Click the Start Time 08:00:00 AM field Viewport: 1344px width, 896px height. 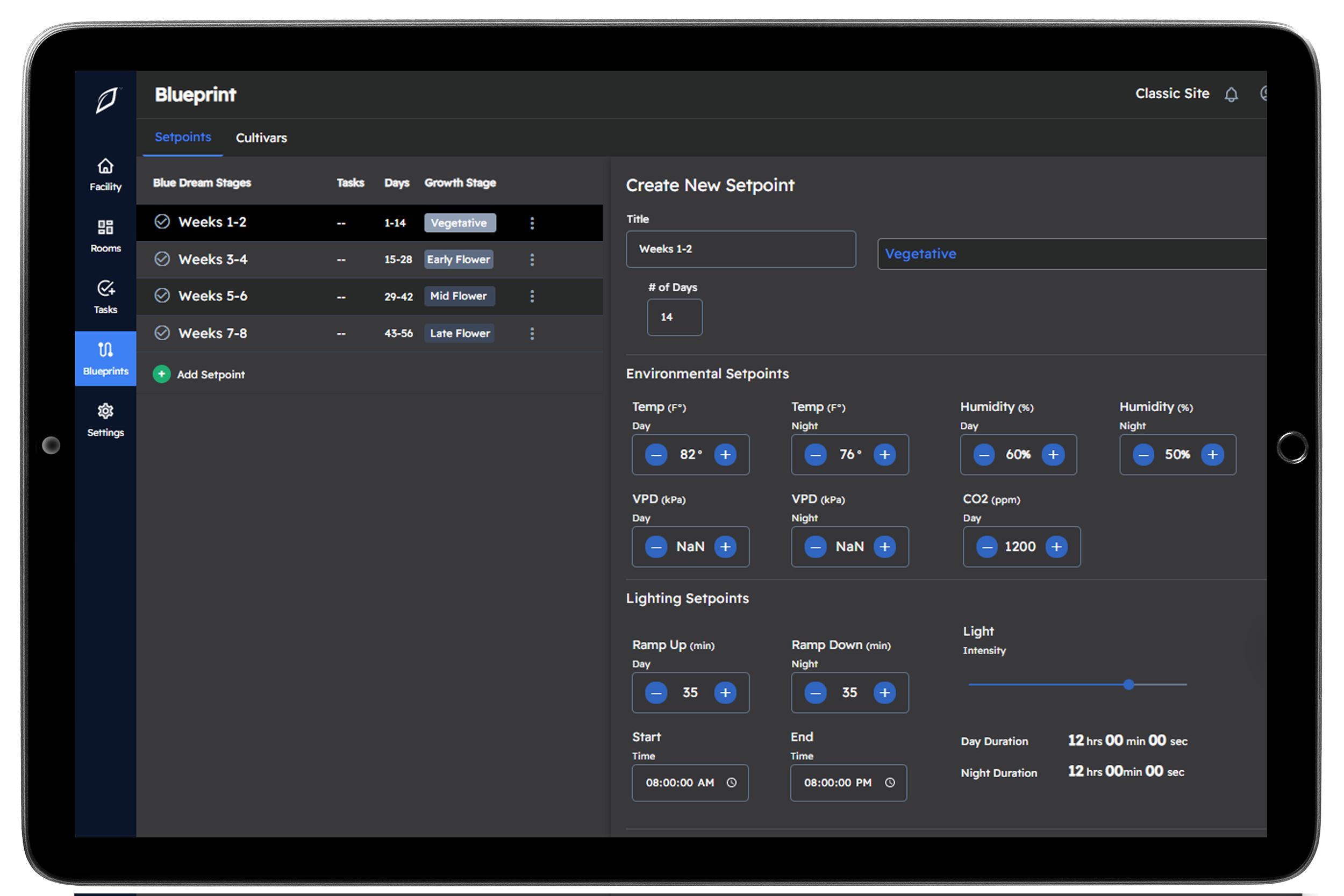tap(690, 782)
